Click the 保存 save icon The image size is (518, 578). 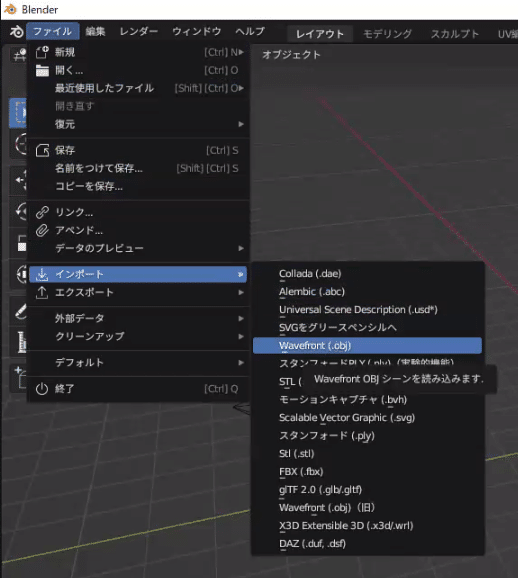pos(42,150)
